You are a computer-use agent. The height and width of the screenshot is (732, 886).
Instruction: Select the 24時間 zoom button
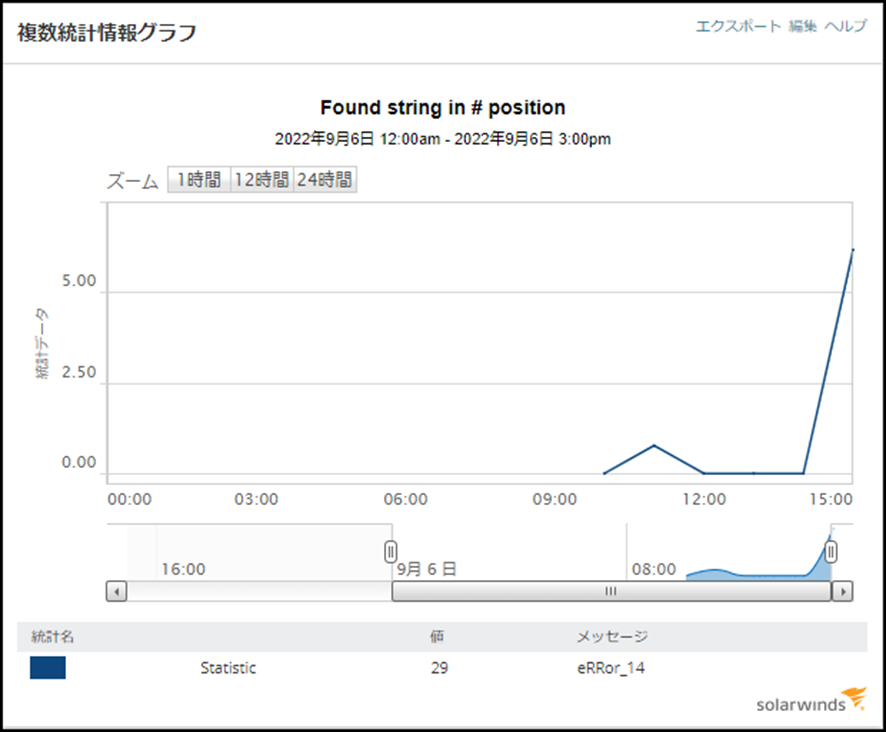point(325,180)
